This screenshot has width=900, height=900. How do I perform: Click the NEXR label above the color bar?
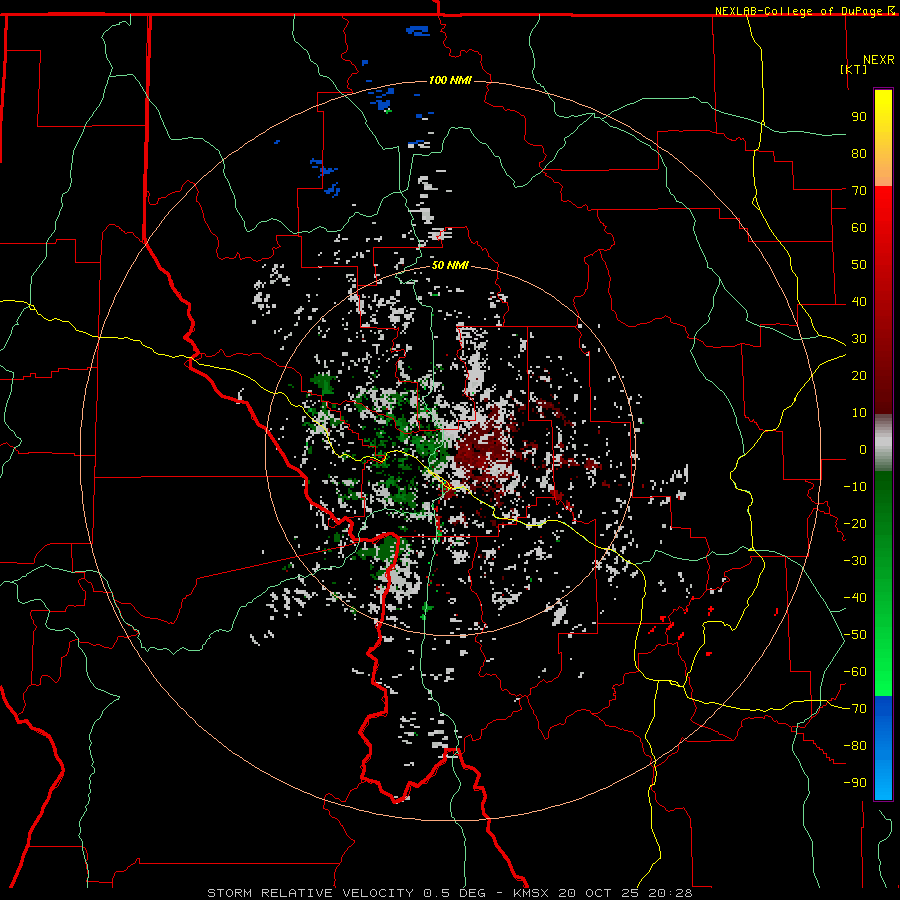pos(878,59)
